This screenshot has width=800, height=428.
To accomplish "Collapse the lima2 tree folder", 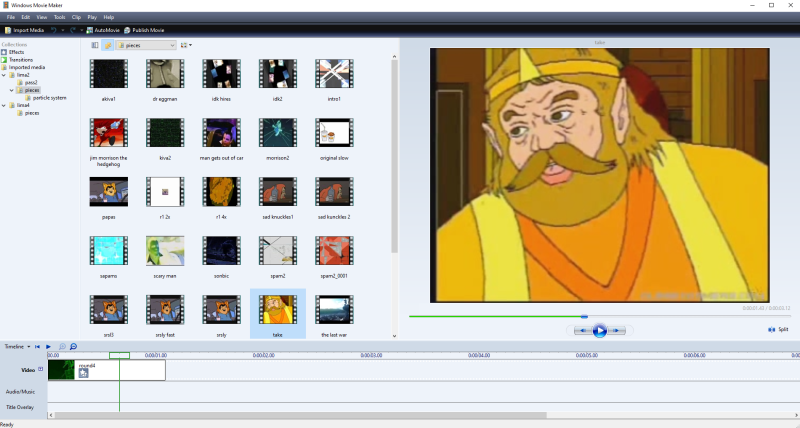I will [5, 74].
